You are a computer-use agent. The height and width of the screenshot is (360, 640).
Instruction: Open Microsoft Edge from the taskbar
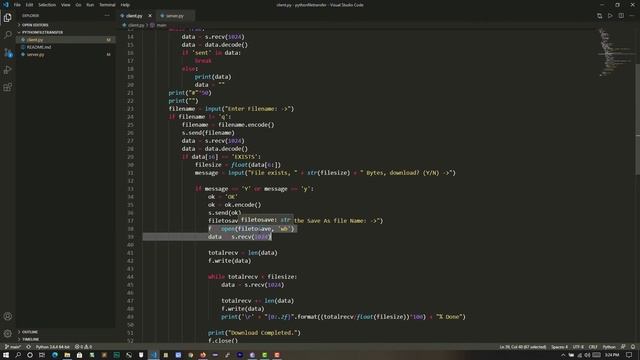click(x=55, y=355)
